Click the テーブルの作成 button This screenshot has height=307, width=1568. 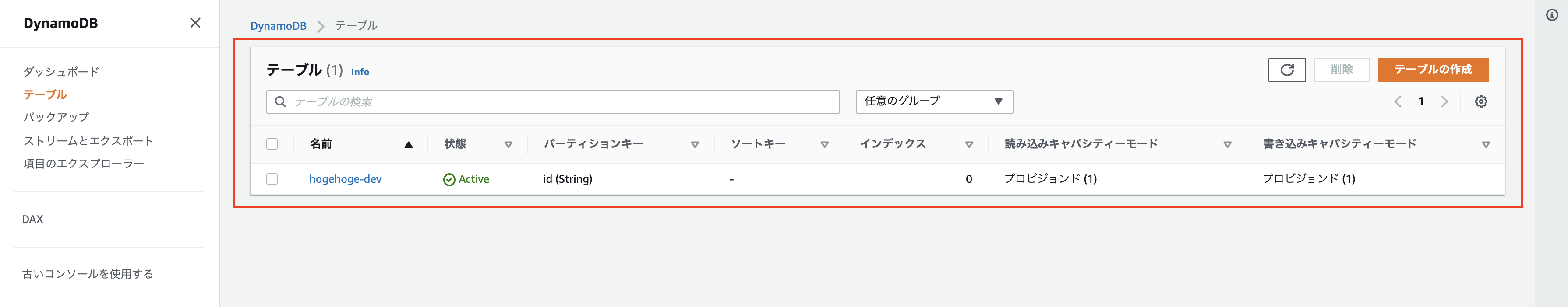pos(1432,70)
